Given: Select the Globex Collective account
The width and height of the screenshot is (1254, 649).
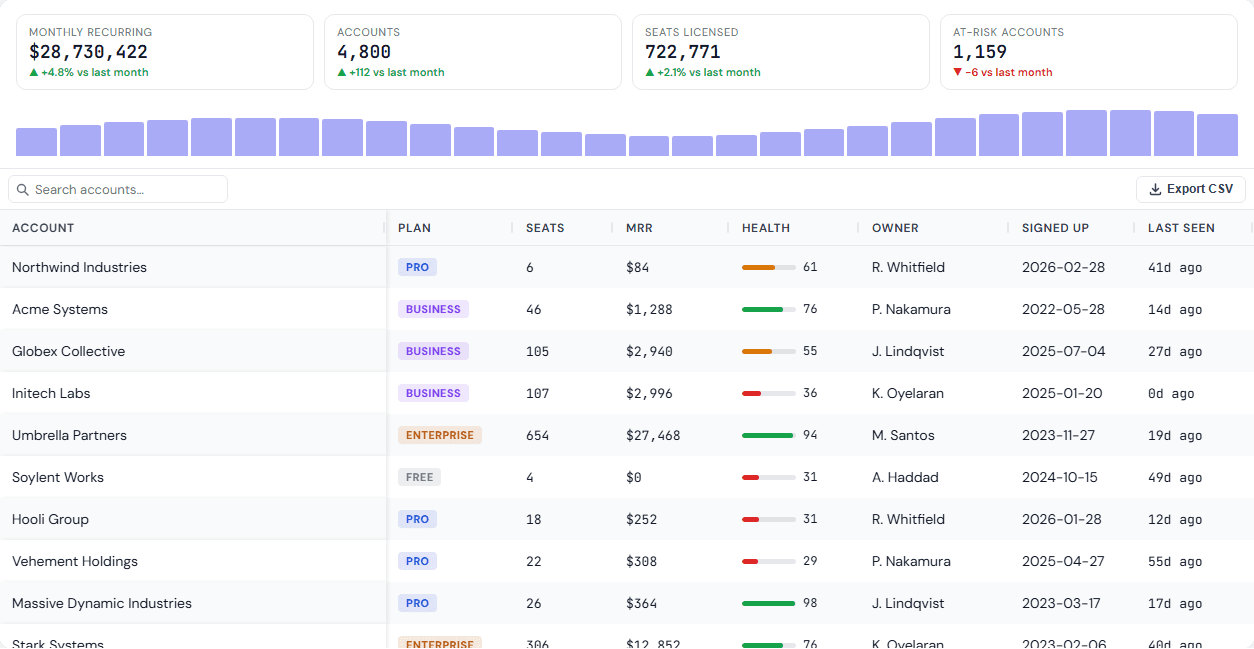Looking at the screenshot, I should pos(68,351).
